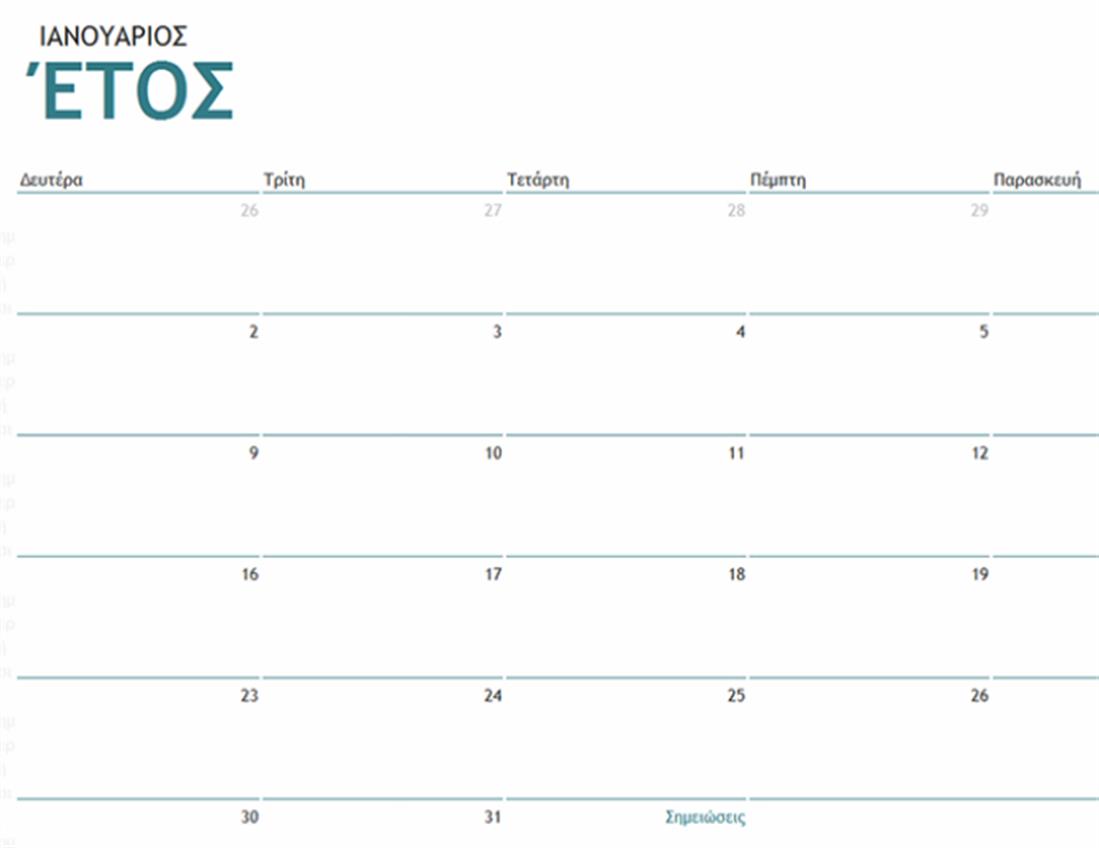Click on date 4 cell
Viewport: 1099px width, 848px height.
(x=740, y=332)
